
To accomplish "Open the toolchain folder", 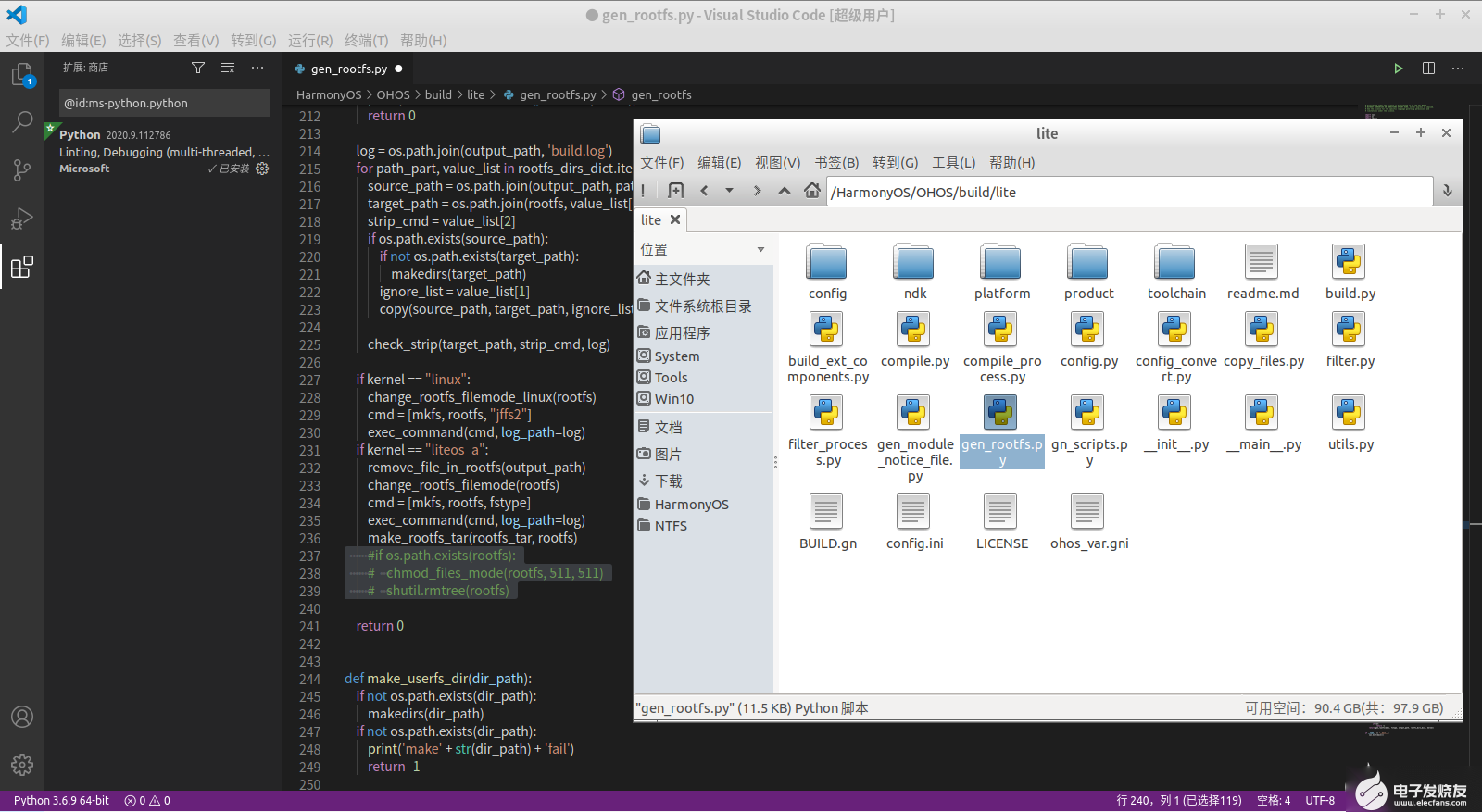I will click(1176, 272).
